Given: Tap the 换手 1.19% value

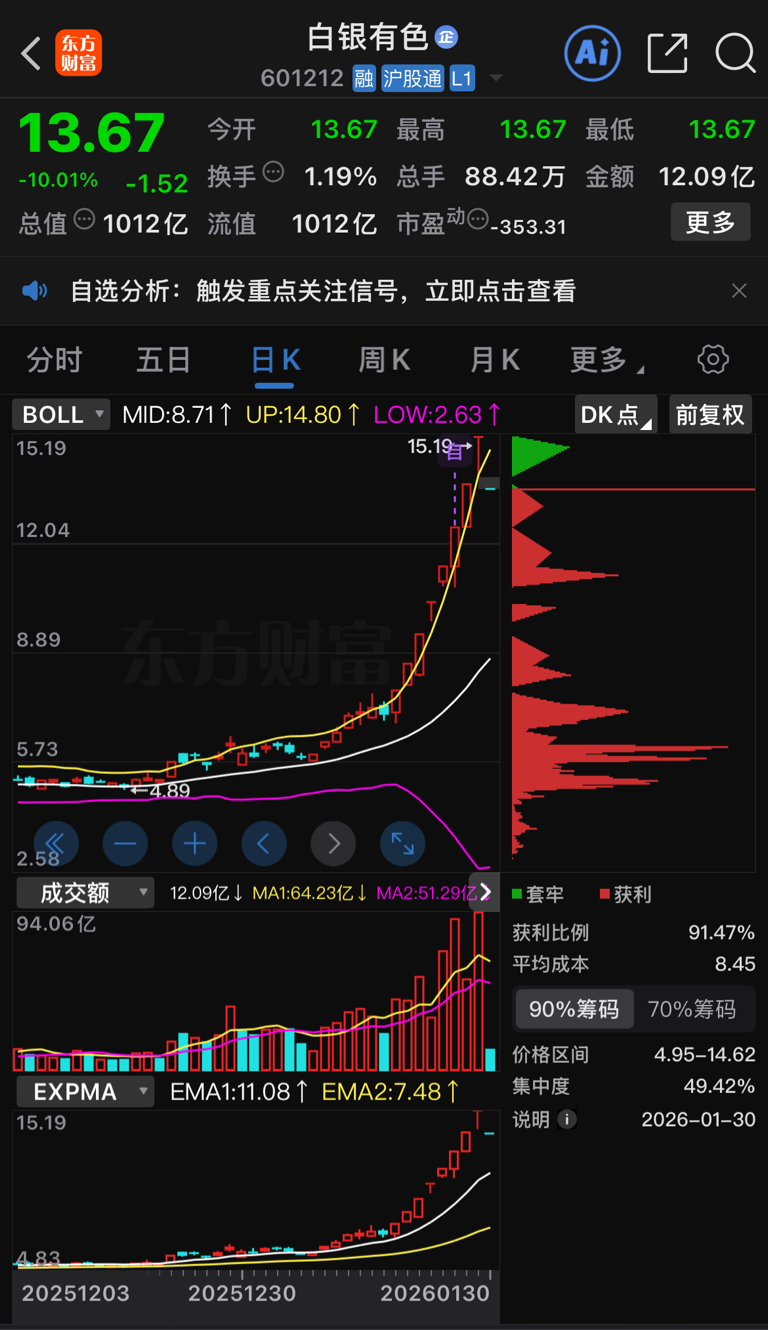Looking at the screenshot, I should pos(340,177).
